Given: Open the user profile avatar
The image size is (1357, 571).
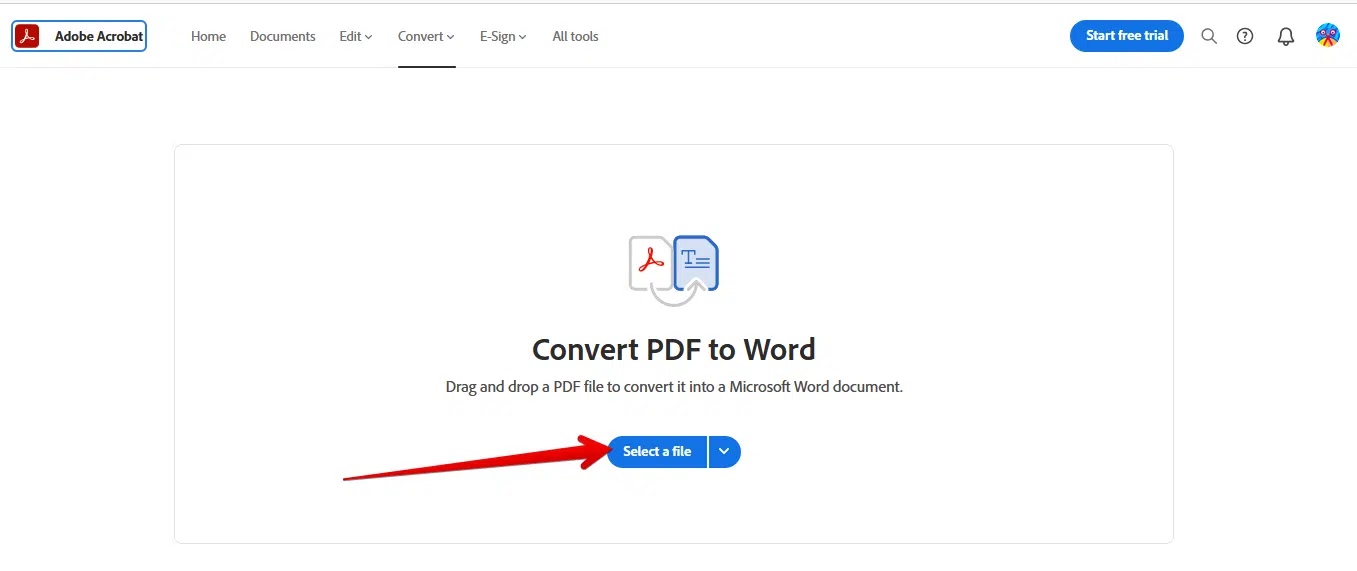Looking at the screenshot, I should point(1327,36).
